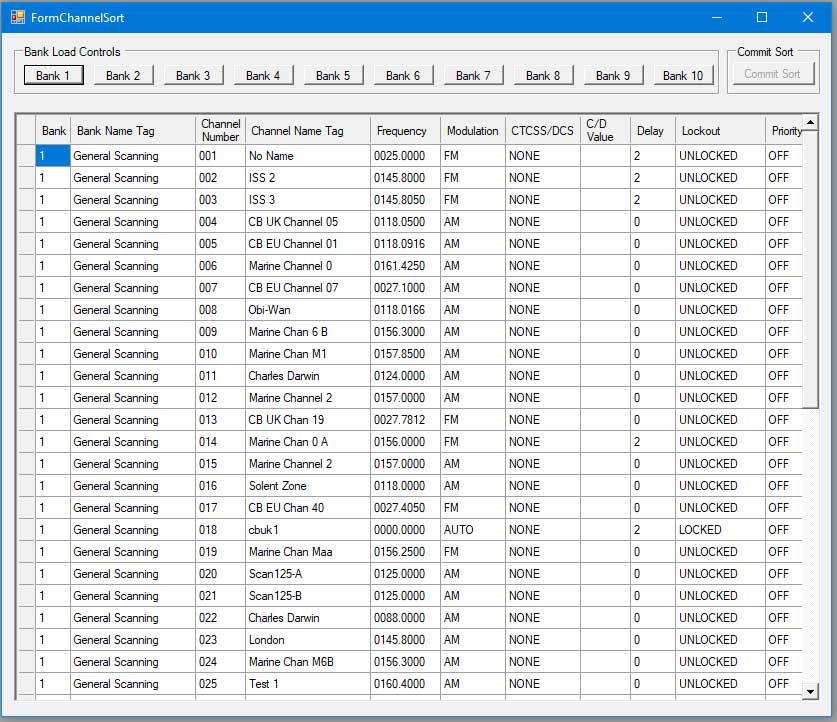Select 'Marine Channel 0' cell

(x=307, y=266)
